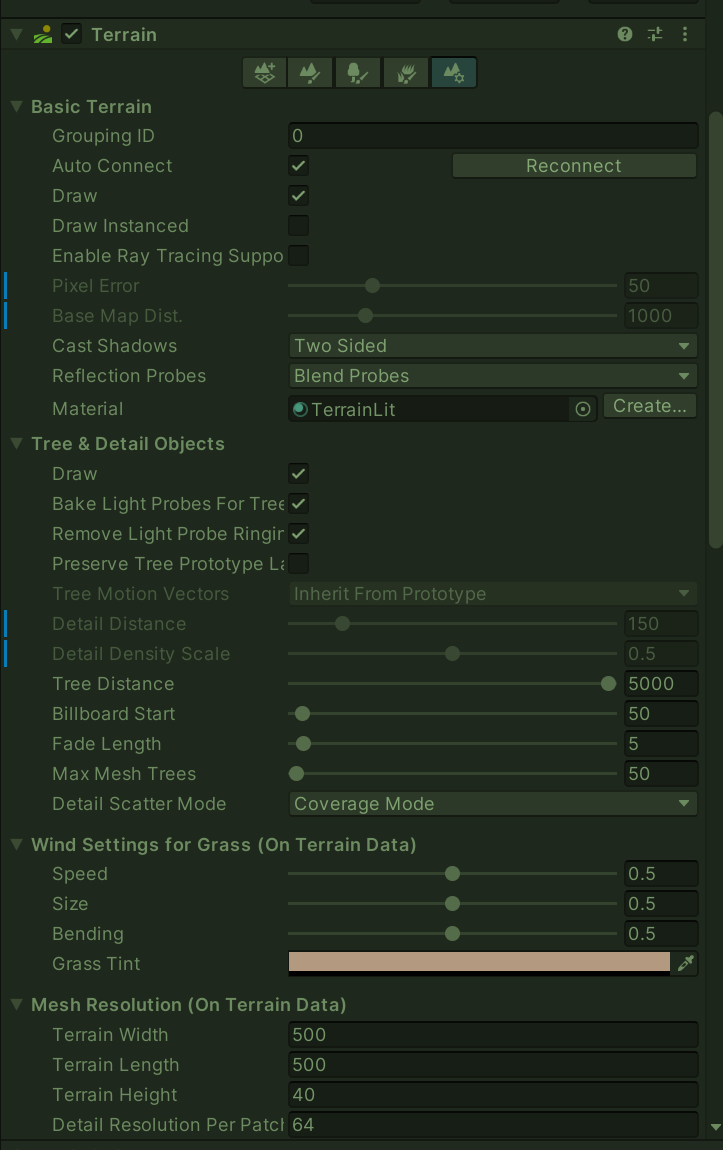Click the Grass Tint eyedropper
Image resolution: width=723 pixels, height=1150 pixels.
coord(686,963)
